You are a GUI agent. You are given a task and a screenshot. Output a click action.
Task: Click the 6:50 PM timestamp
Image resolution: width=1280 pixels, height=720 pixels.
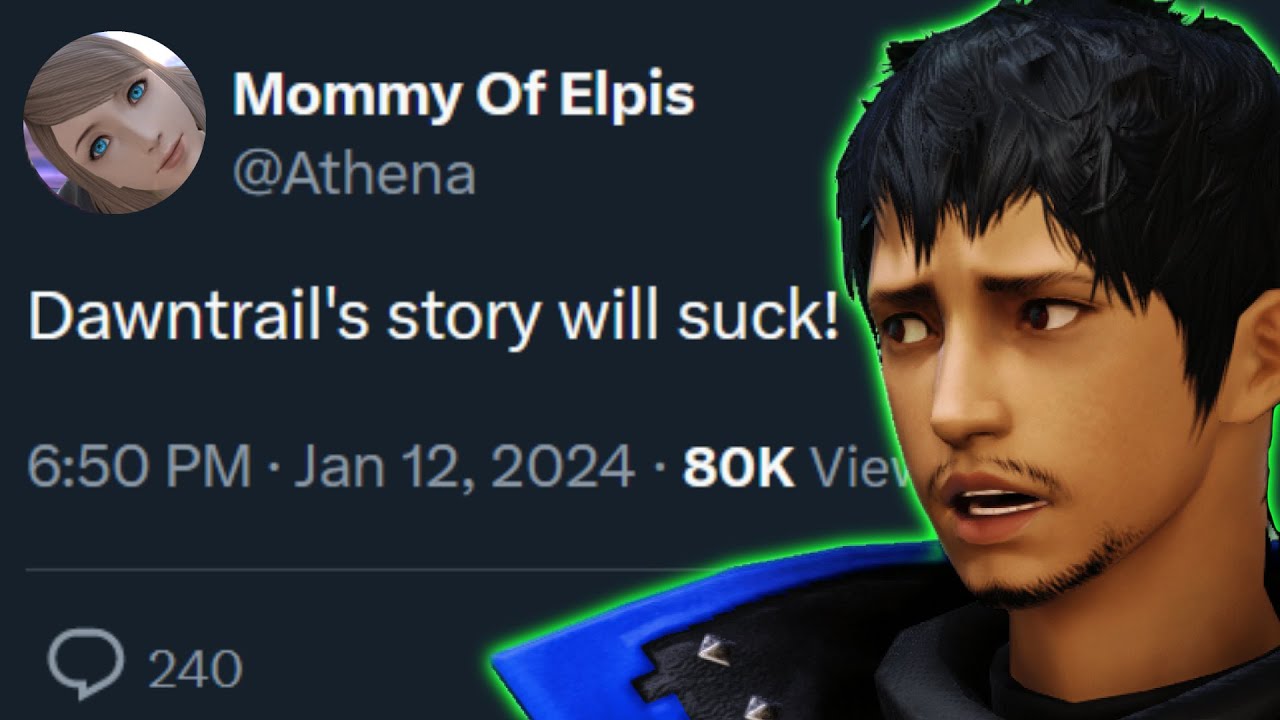pos(139,466)
